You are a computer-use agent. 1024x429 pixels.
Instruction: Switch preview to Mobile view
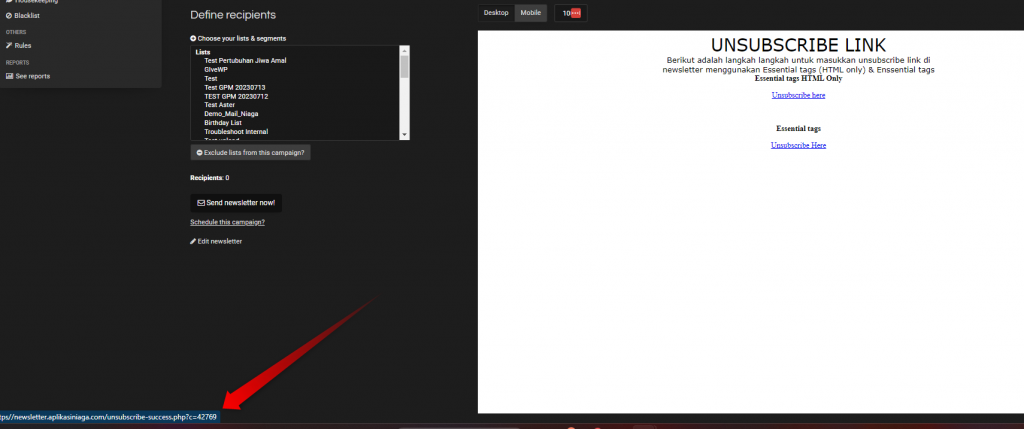(x=531, y=13)
